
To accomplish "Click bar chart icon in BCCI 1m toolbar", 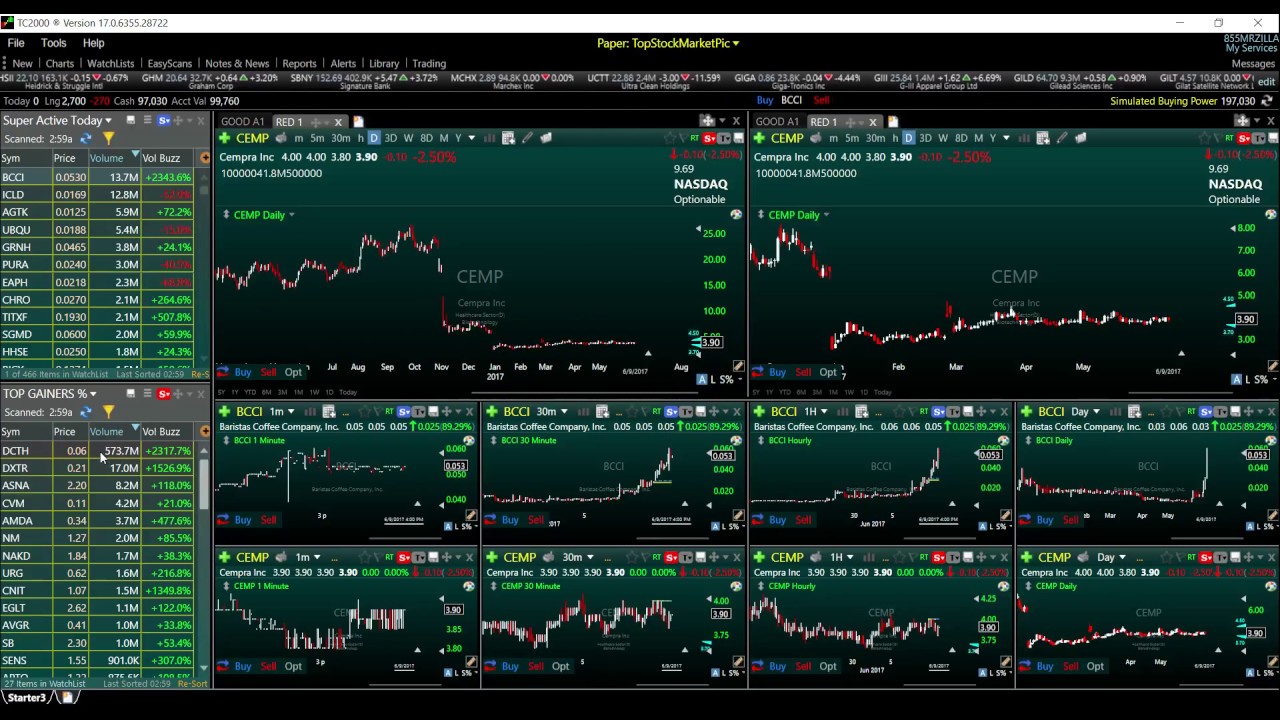I will (310, 411).
